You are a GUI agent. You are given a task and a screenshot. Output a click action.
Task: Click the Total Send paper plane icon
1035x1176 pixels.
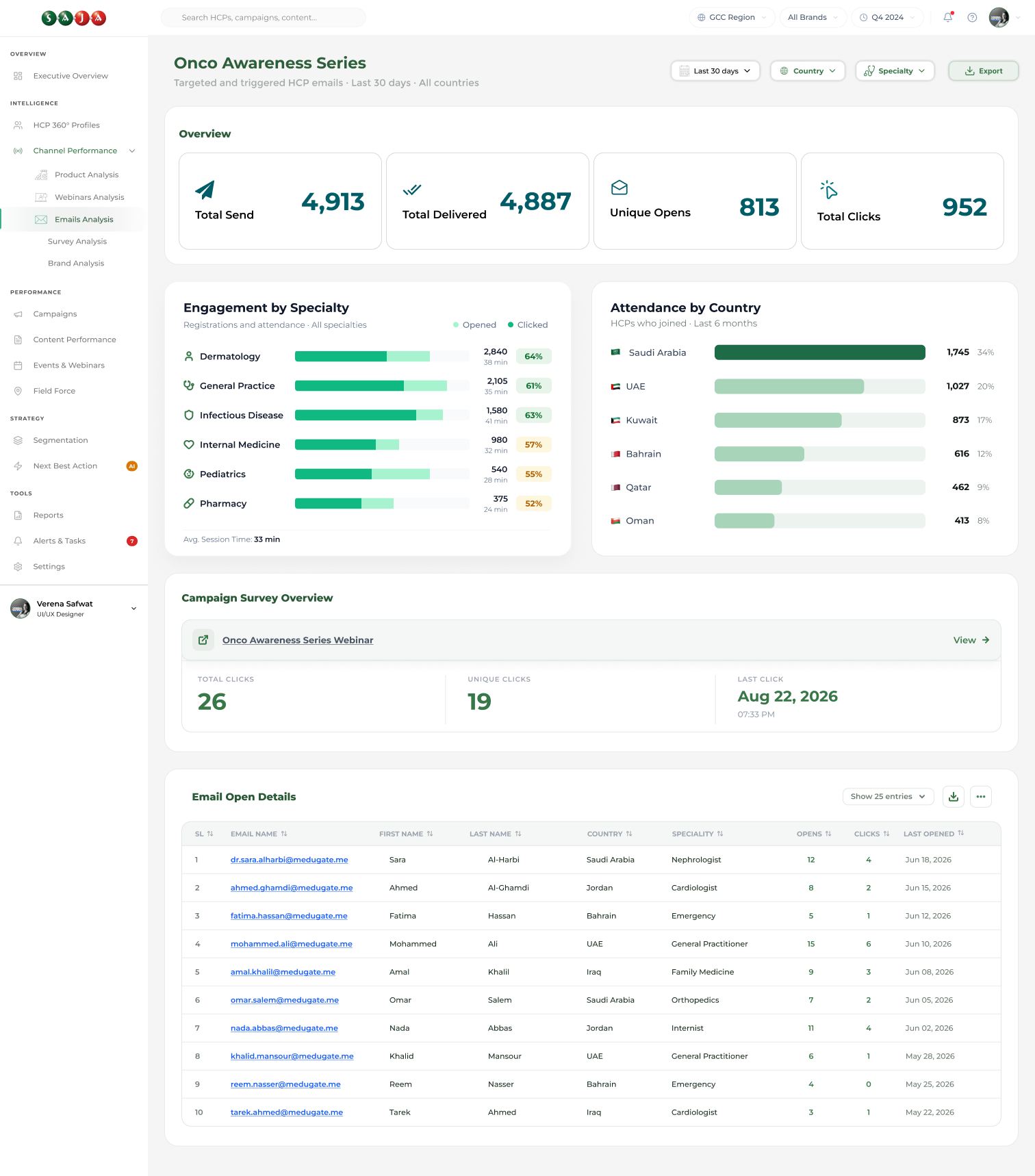click(x=205, y=190)
